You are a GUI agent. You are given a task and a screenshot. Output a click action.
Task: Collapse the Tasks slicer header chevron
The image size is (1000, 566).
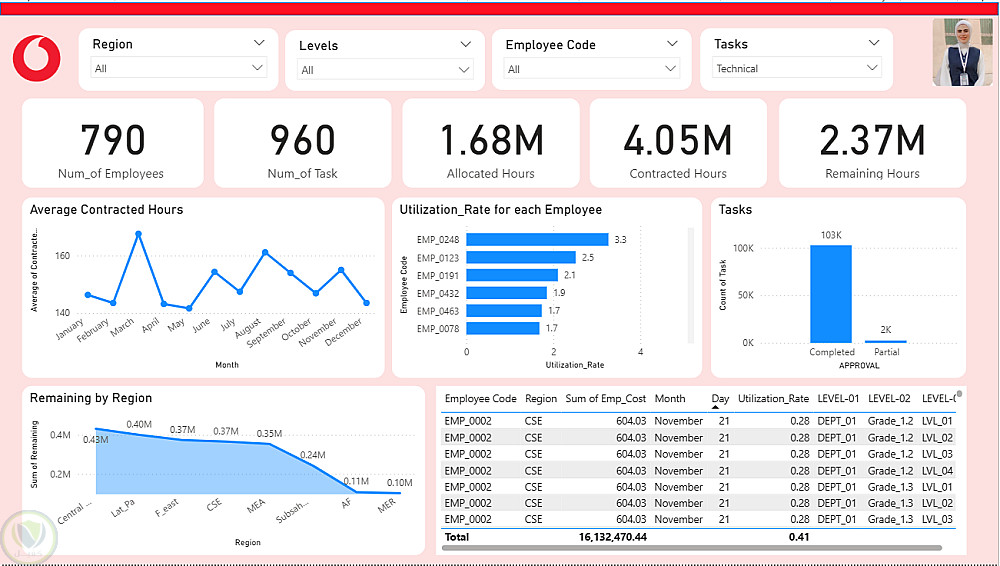pyautogui.click(x=874, y=43)
